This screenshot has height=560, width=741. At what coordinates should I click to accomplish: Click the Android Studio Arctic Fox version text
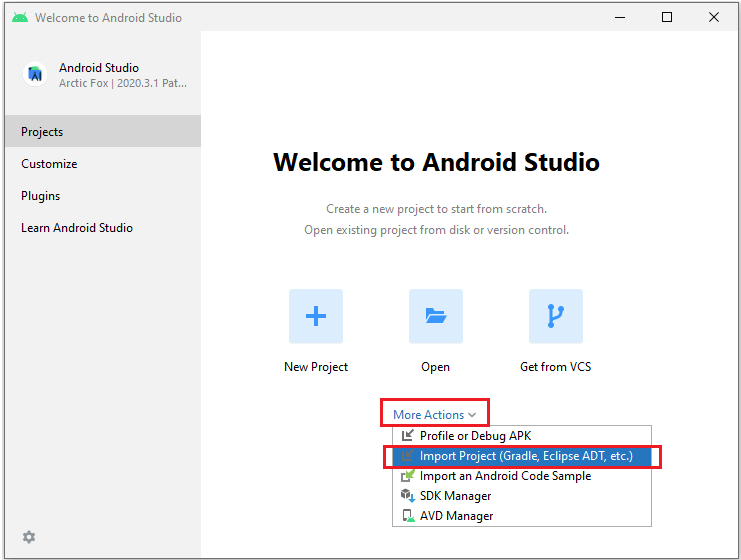123,83
